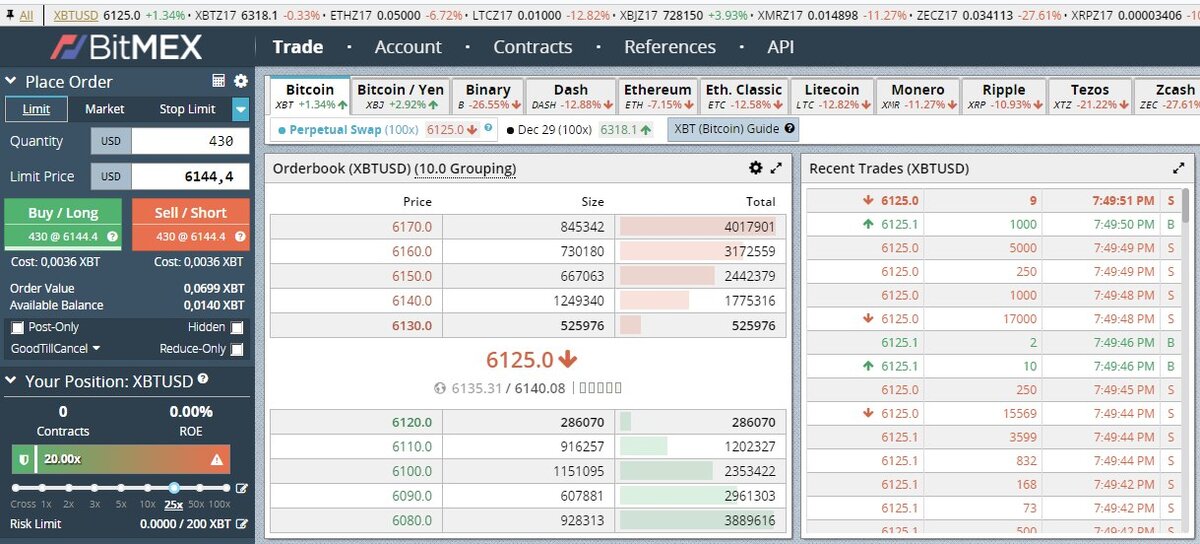Switch to the Litecoin tab
This screenshot has height=544, width=1200.
coord(831,96)
